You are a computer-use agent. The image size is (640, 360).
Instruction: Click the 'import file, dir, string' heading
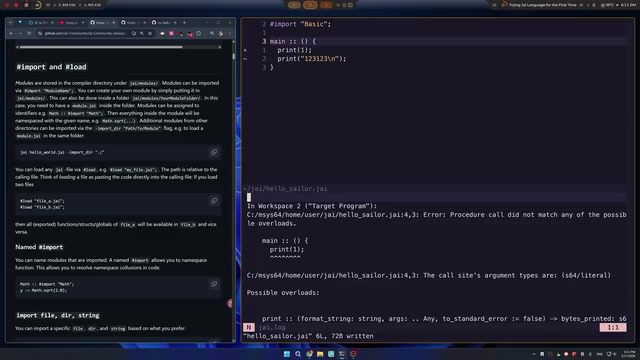(58, 315)
